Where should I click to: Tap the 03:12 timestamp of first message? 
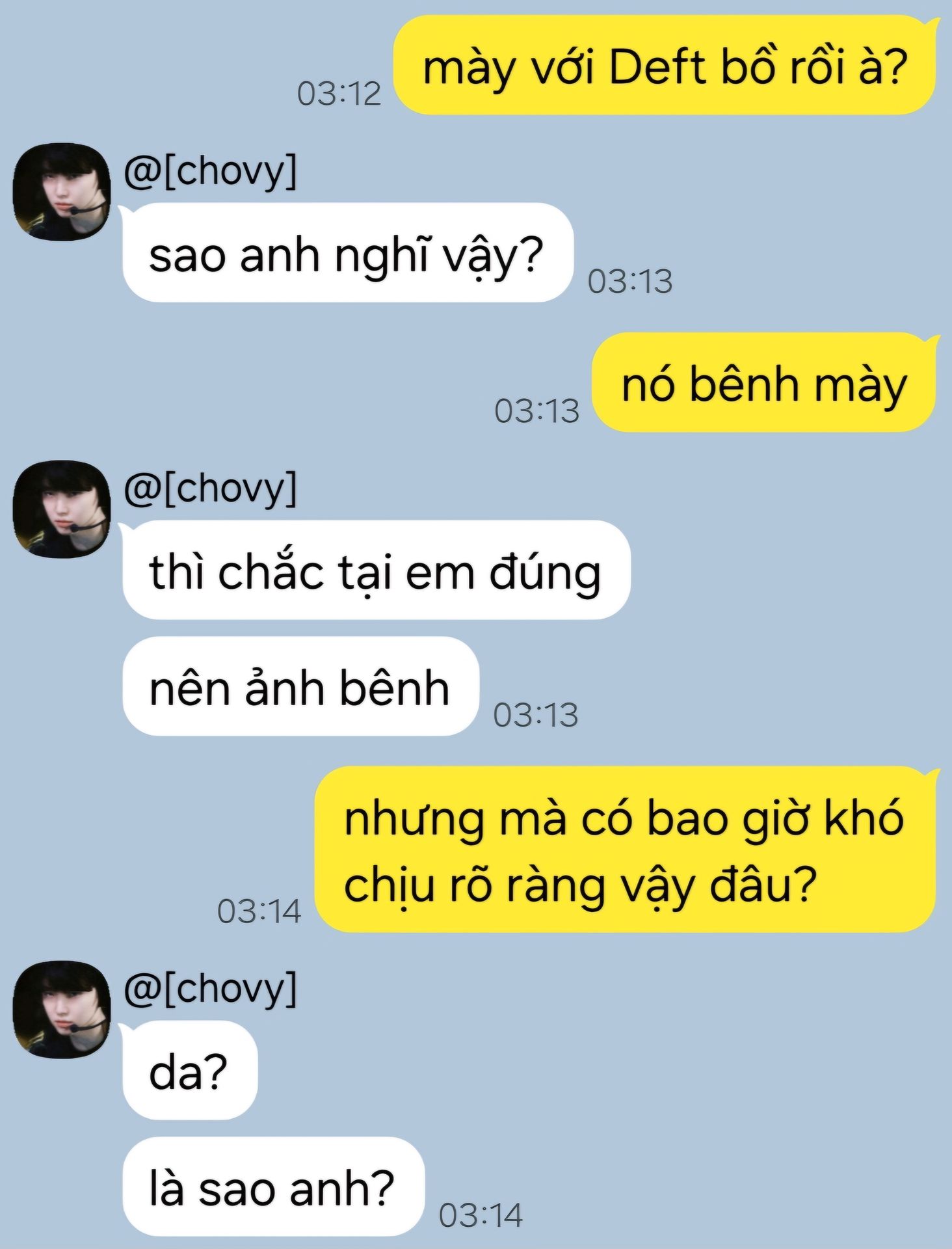point(339,94)
